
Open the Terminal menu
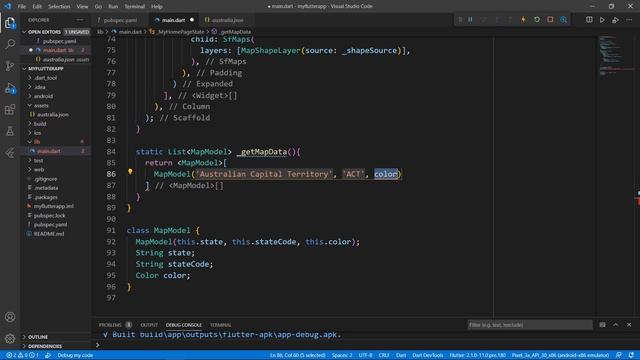click(x=134, y=7)
